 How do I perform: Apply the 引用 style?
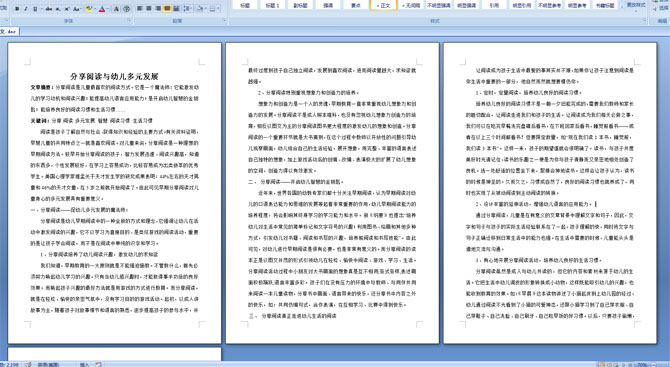[494, 5]
